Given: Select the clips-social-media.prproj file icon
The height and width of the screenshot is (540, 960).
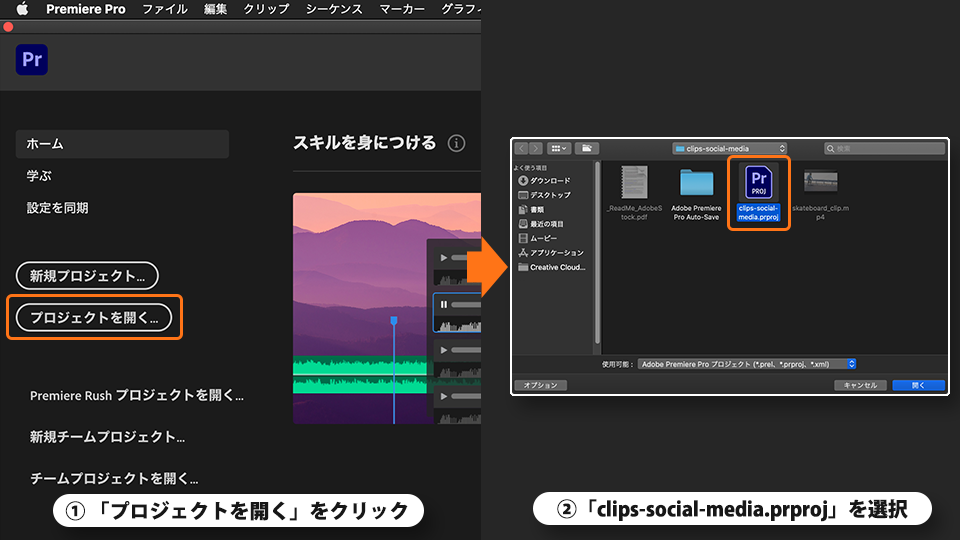Looking at the screenshot, I should coord(759,182).
